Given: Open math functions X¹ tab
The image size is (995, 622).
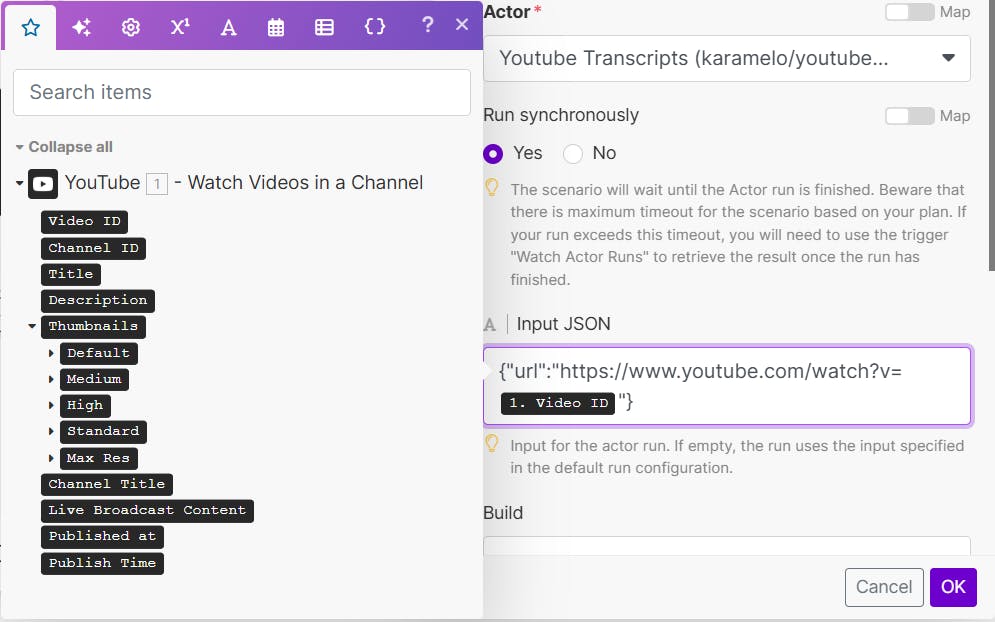Looking at the screenshot, I should (x=180, y=27).
